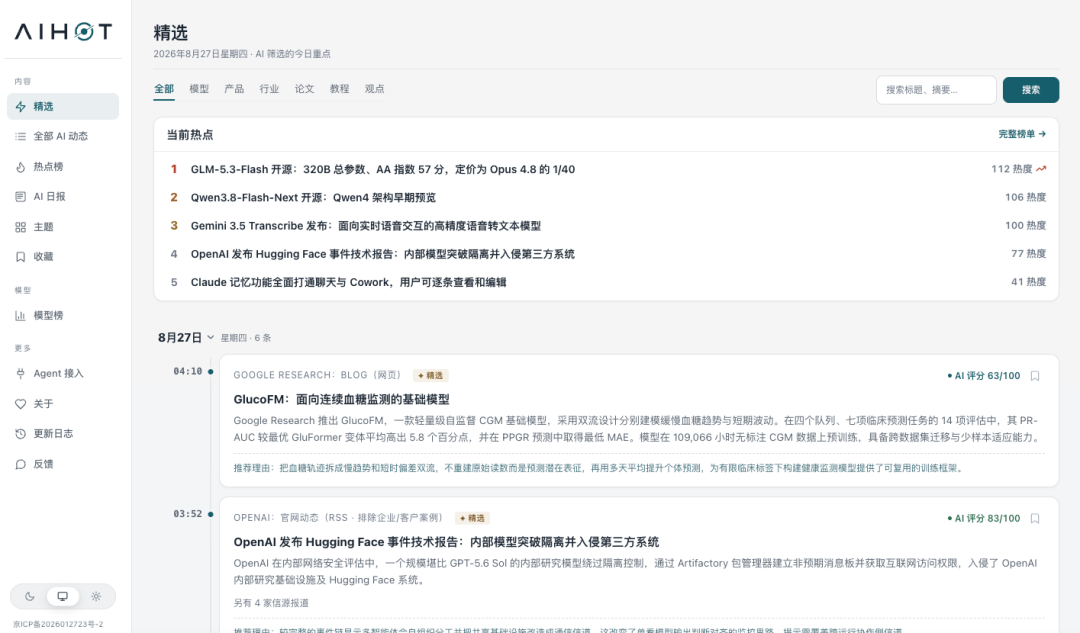Switch to light theme sun toggle

(x=96, y=596)
